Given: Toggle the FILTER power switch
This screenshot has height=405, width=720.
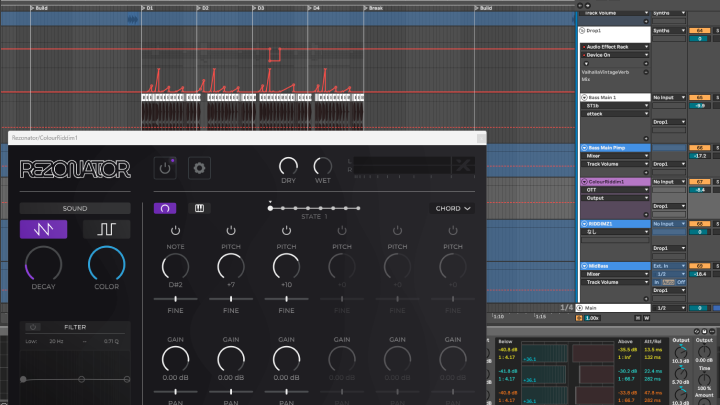Looking at the screenshot, I should [33, 327].
